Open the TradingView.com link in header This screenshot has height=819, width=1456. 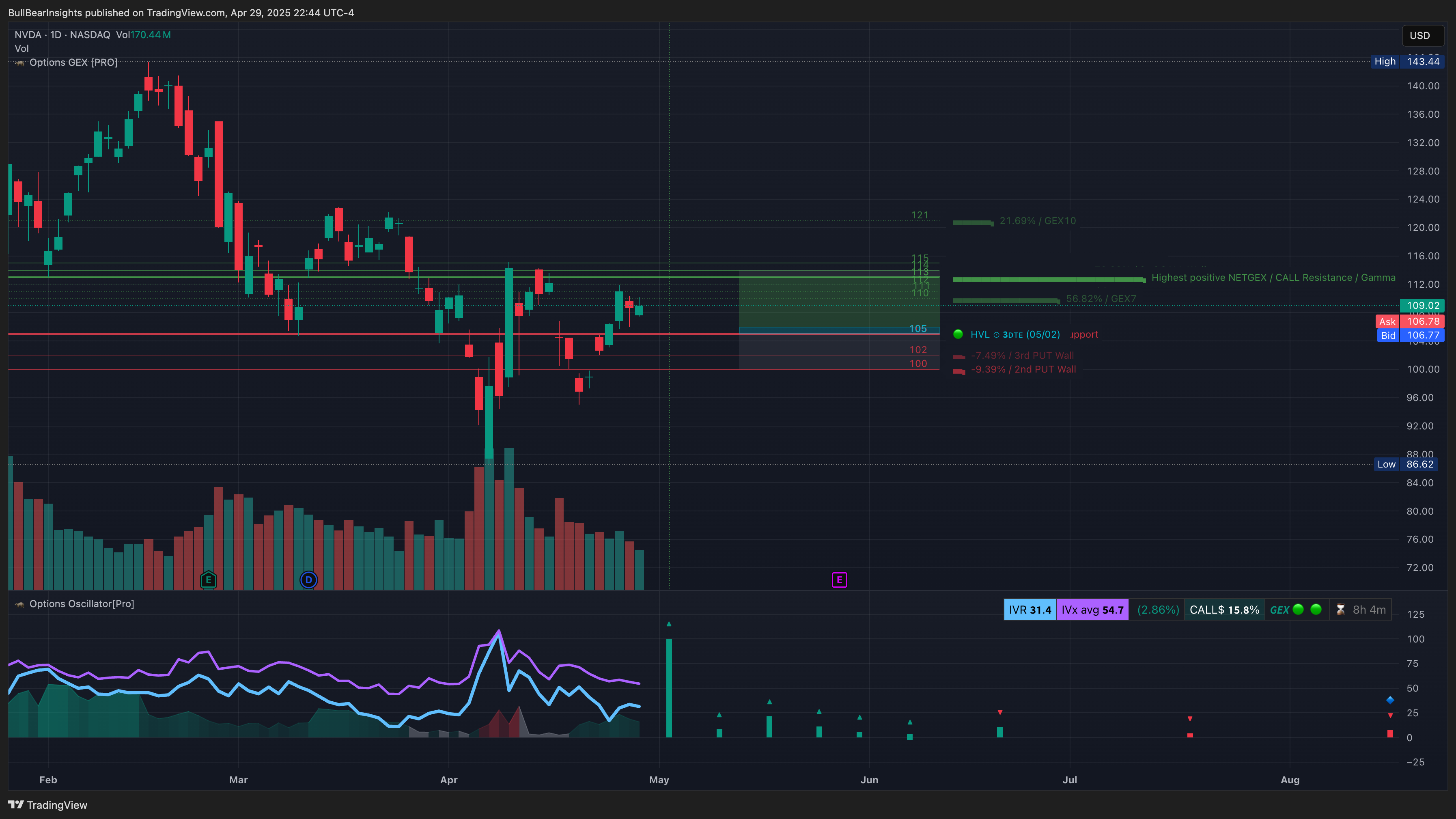pyautogui.click(x=186, y=13)
